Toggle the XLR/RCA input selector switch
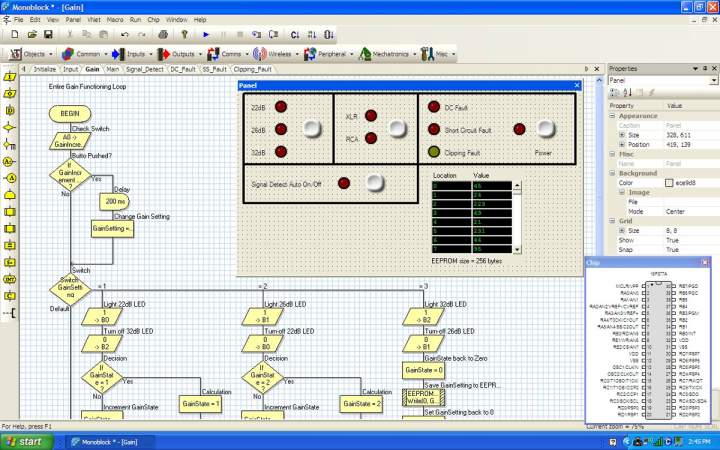Screen dimensions: 720x450 pyautogui.click(x=398, y=127)
